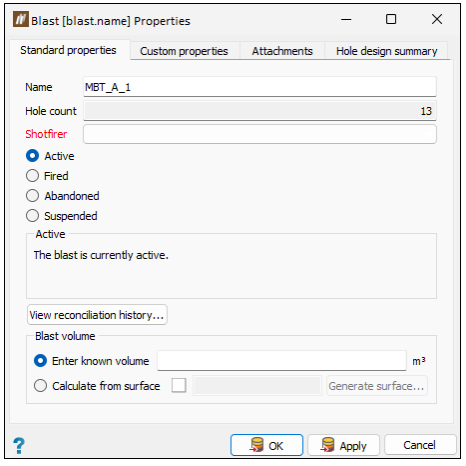466x466 pixels.
Task: Tick the checkbox beside Calculate from surface
Action: click(179, 386)
